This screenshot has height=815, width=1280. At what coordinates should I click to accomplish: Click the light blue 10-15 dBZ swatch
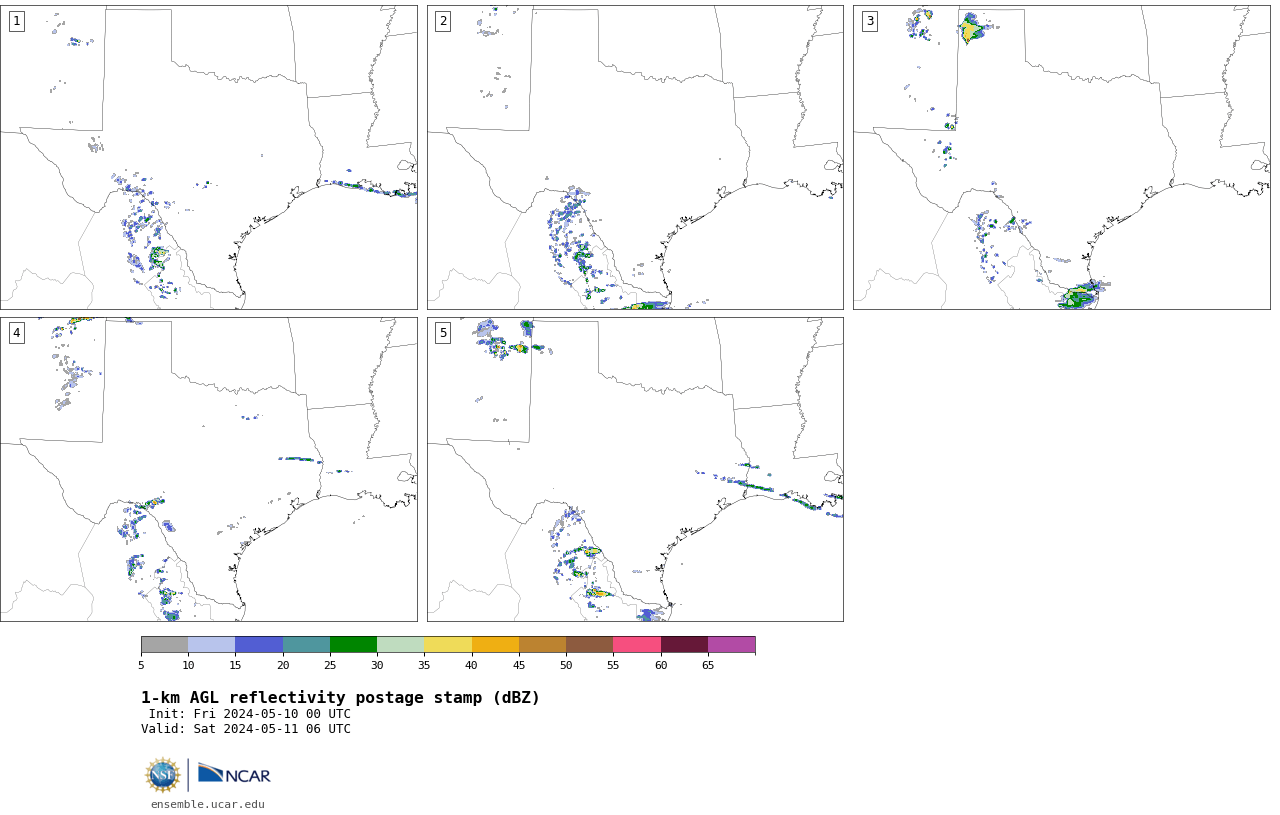[x=212, y=644]
